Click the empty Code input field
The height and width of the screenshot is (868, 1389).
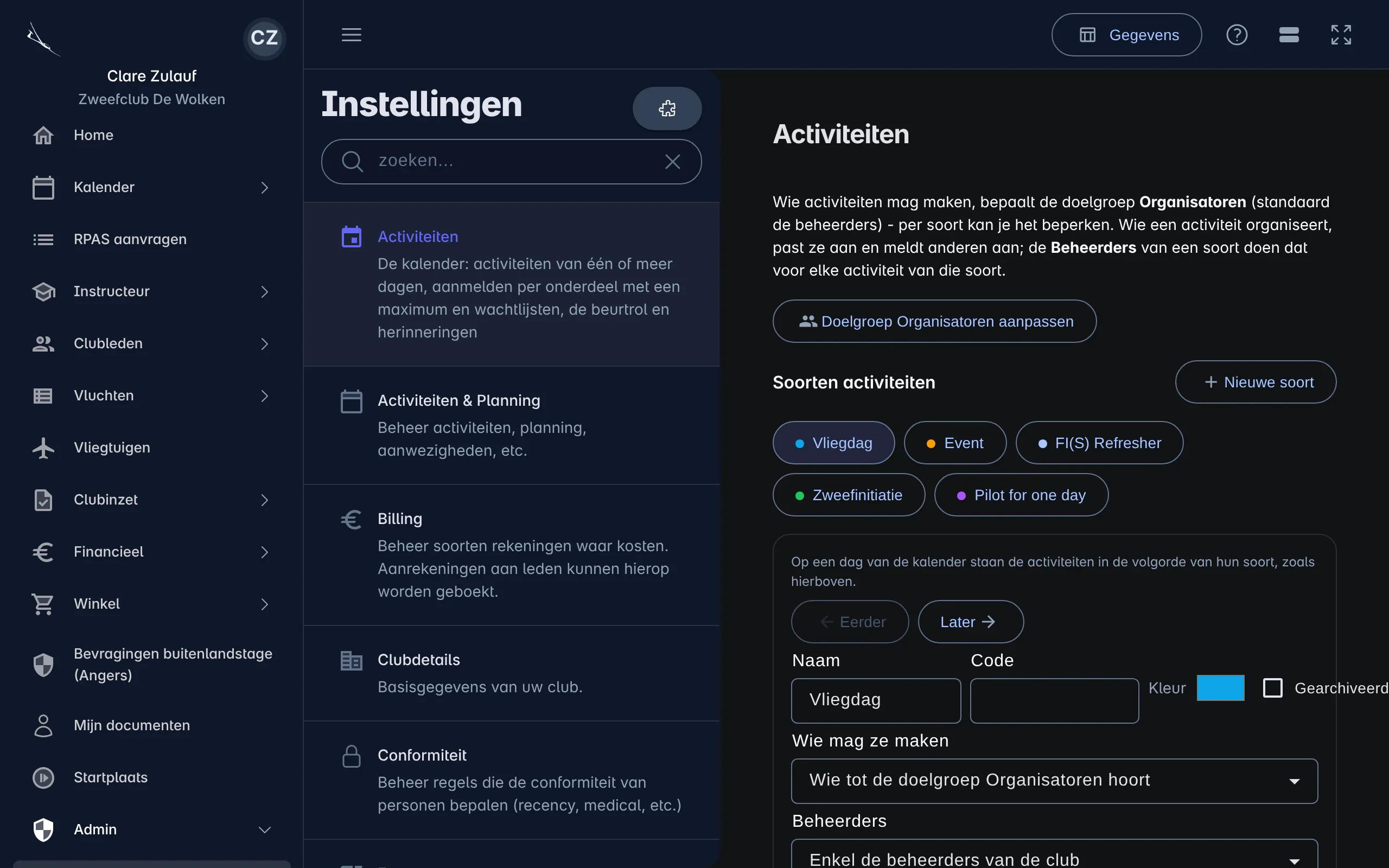click(1054, 700)
